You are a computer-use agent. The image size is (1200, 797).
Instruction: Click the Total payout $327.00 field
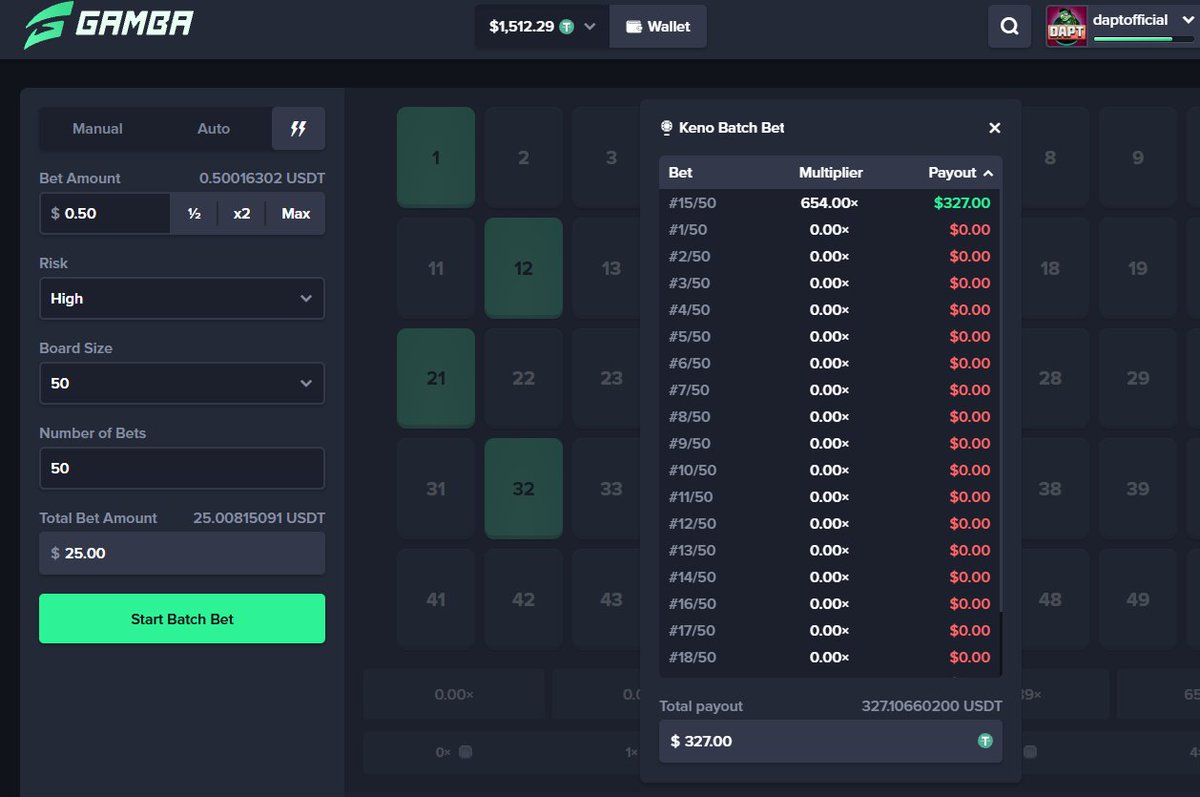(x=831, y=741)
